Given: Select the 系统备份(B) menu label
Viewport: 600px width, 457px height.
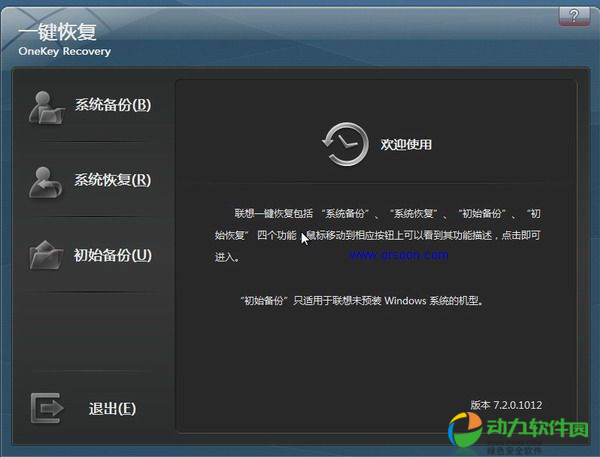Looking at the screenshot, I should [x=113, y=105].
